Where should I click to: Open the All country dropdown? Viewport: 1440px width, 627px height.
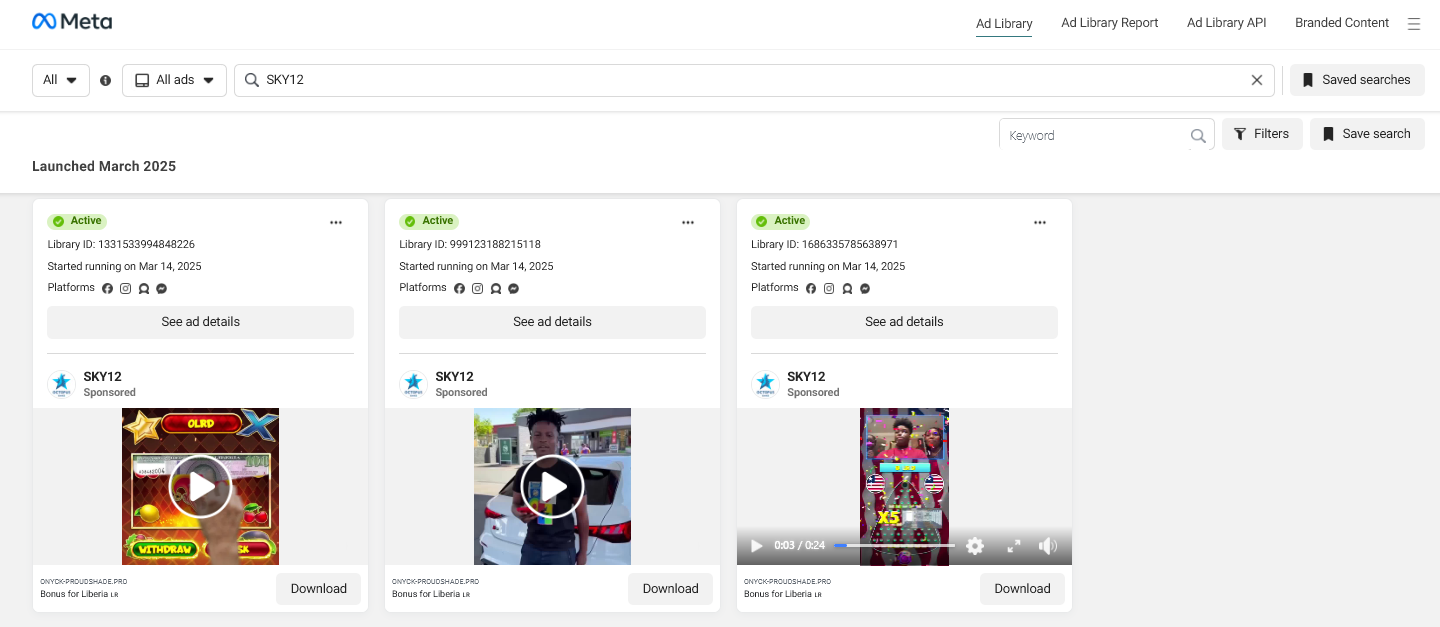(x=61, y=80)
